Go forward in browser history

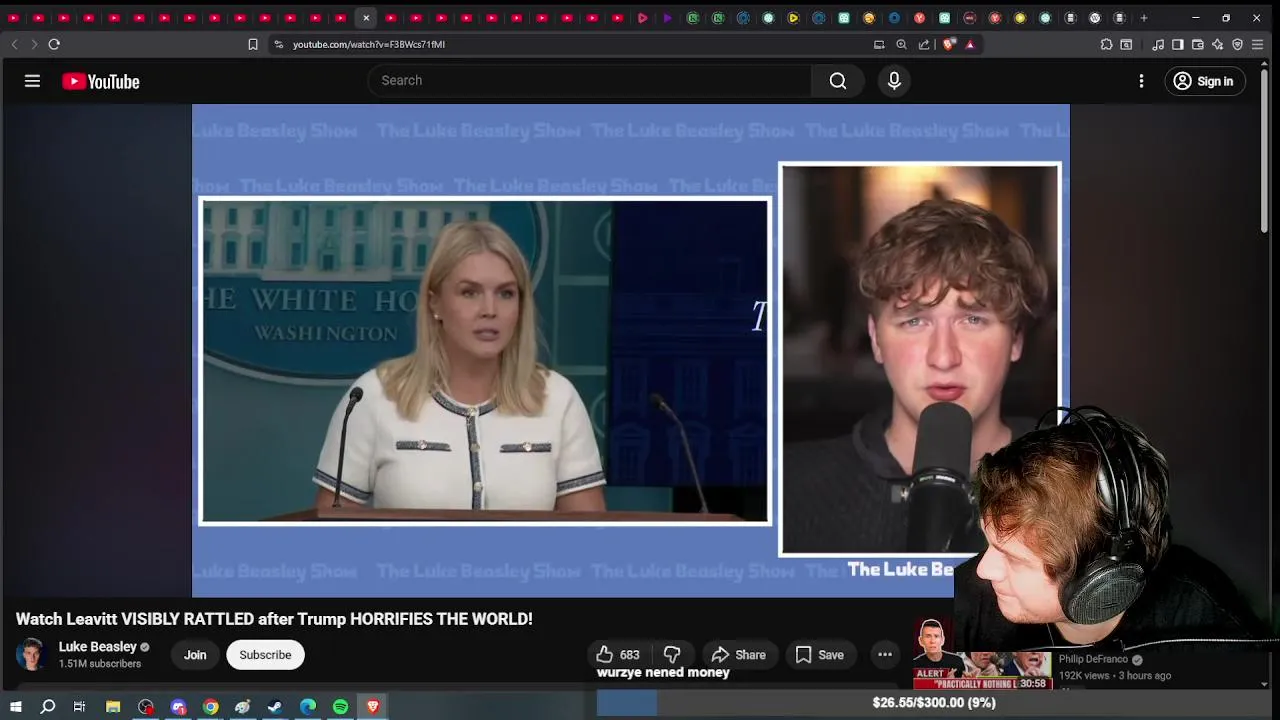click(33, 44)
